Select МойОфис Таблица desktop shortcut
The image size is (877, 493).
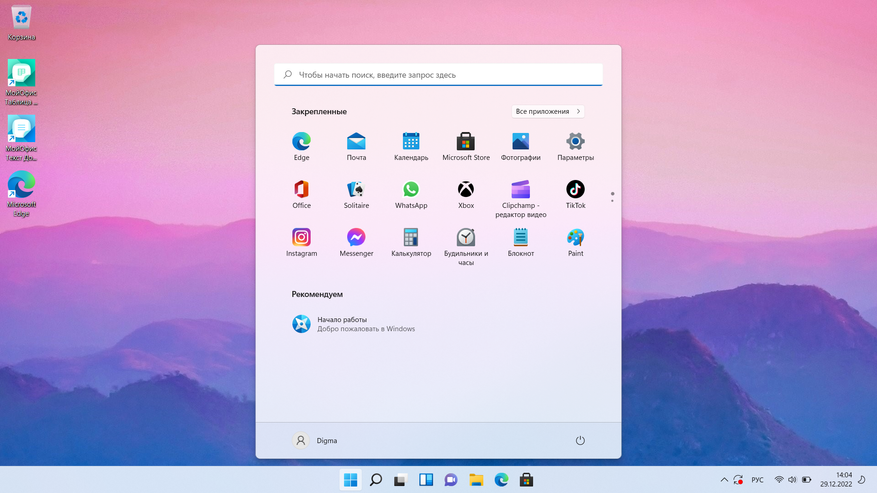coord(21,82)
